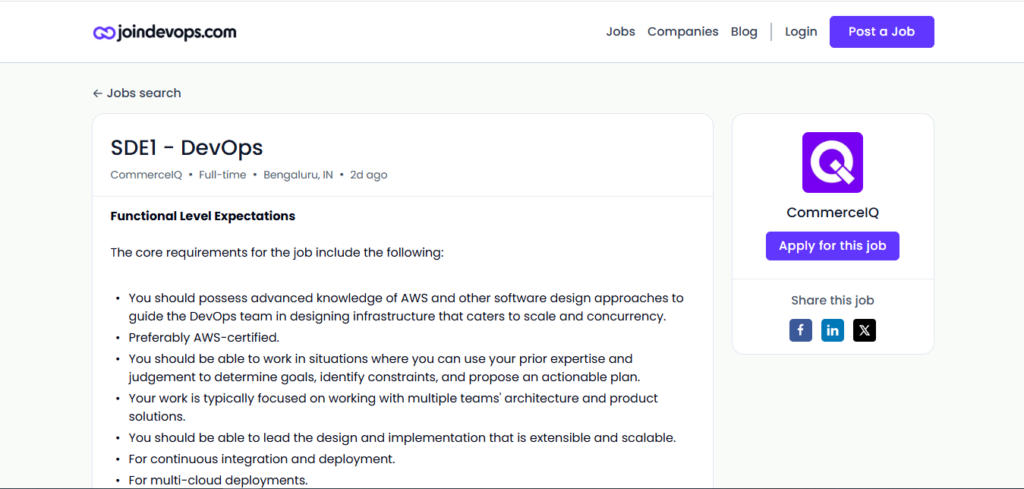Open the Blog nav link

pyautogui.click(x=744, y=31)
